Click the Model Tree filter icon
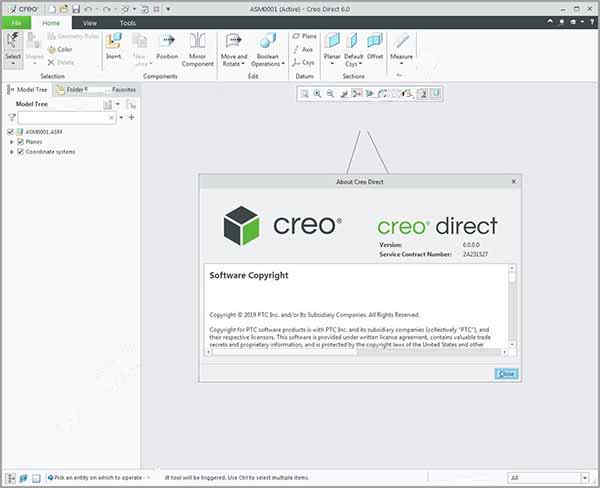Viewport: 600px width, 488px height. 11,118
